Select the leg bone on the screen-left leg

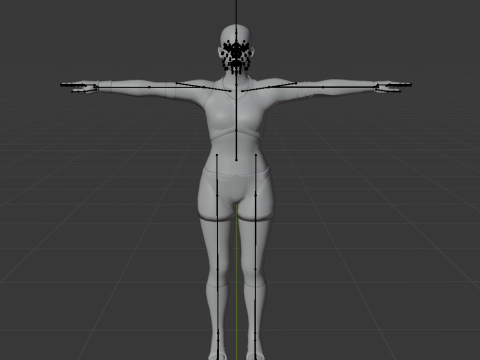(217, 257)
